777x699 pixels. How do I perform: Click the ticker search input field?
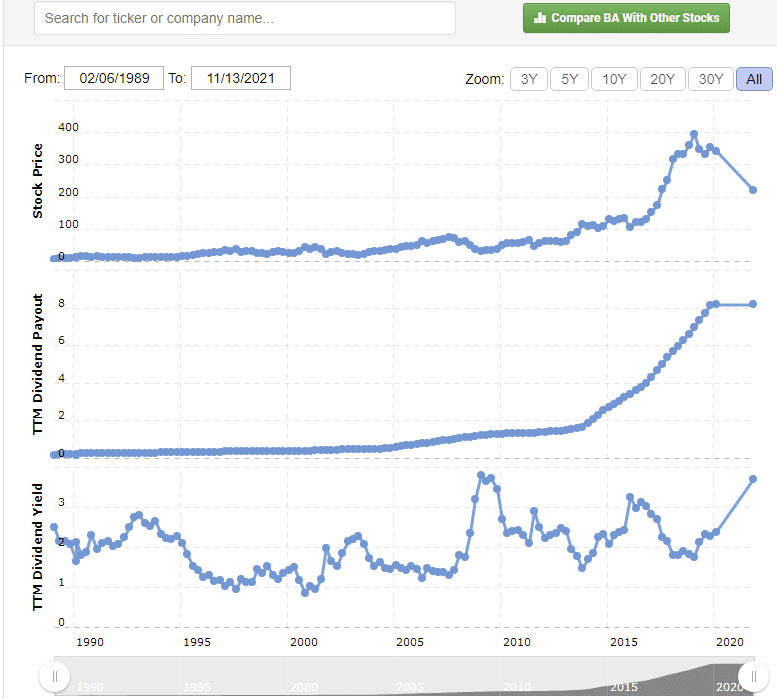(245, 18)
